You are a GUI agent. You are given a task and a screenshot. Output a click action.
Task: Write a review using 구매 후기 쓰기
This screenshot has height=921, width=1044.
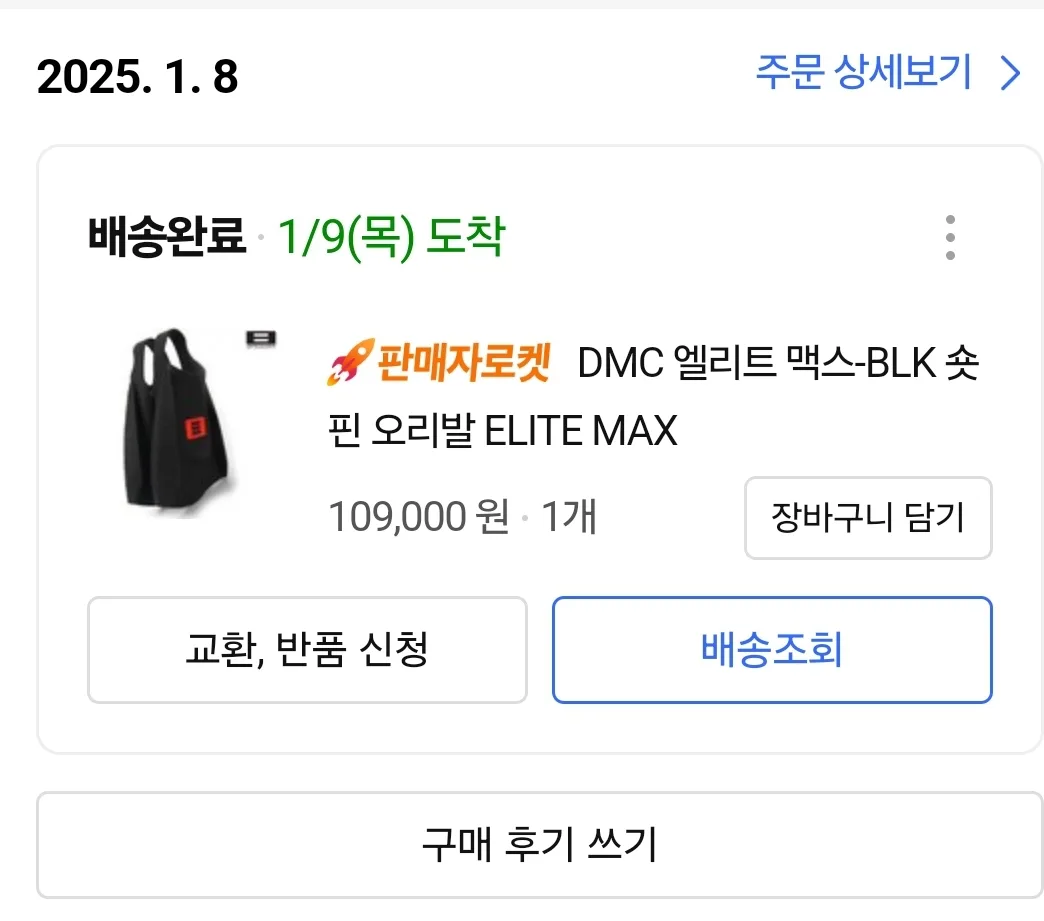[x=539, y=845]
